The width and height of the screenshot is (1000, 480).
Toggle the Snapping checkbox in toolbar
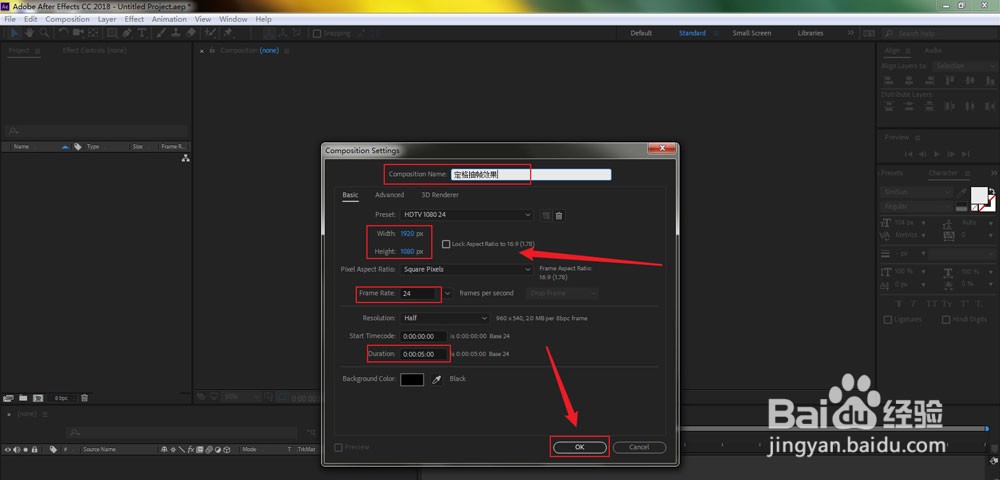[317, 34]
